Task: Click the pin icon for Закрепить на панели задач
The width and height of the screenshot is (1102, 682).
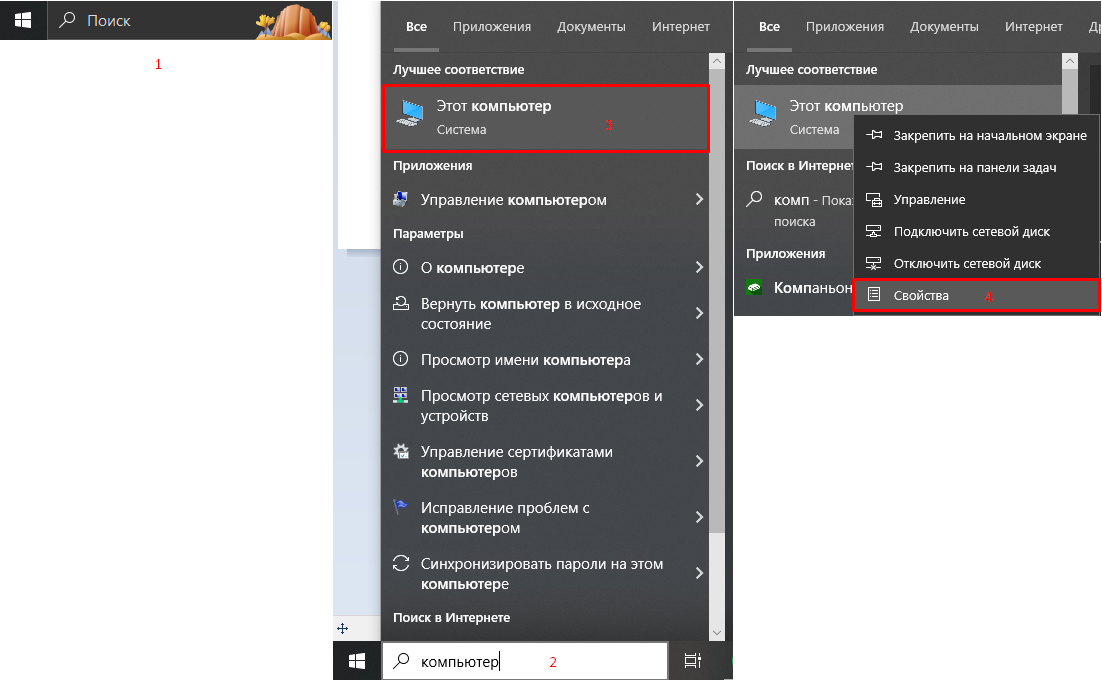Action: tap(875, 168)
